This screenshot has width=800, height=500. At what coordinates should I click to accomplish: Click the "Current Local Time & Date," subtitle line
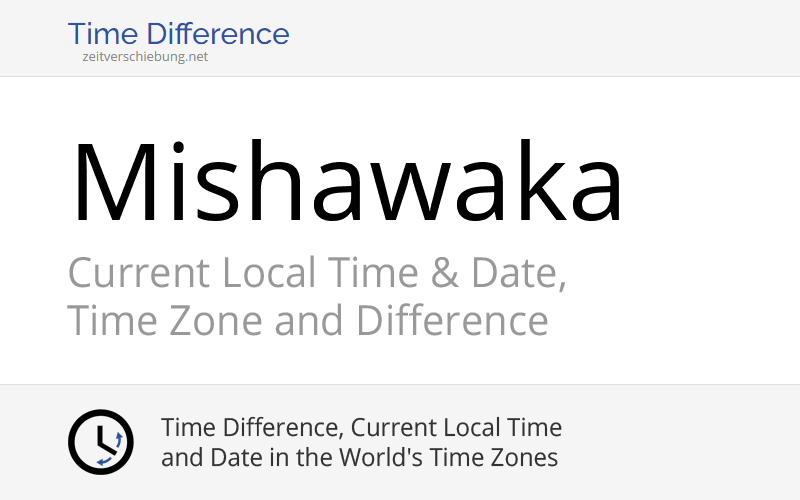click(317, 273)
